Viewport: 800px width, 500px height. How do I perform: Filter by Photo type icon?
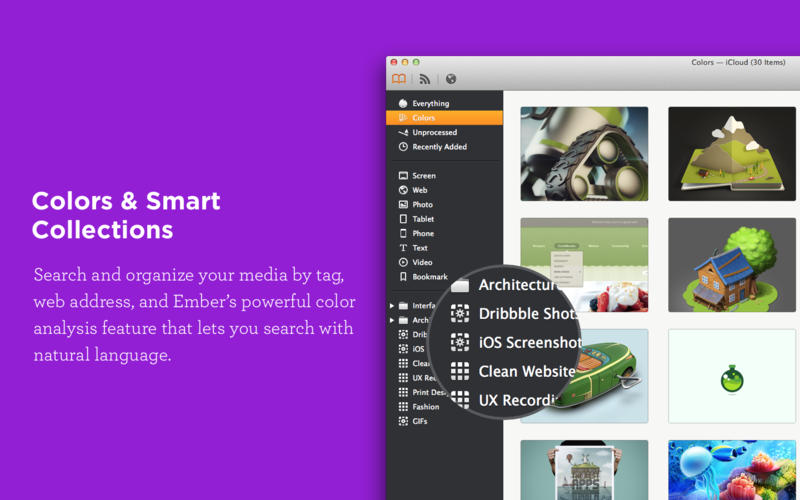[x=403, y=204]
